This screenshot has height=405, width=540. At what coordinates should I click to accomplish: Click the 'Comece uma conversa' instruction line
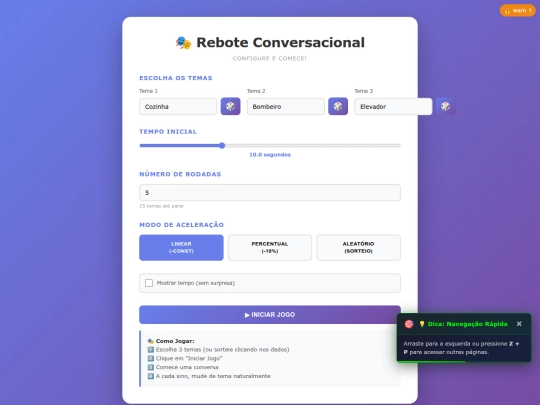click(183, 367)
